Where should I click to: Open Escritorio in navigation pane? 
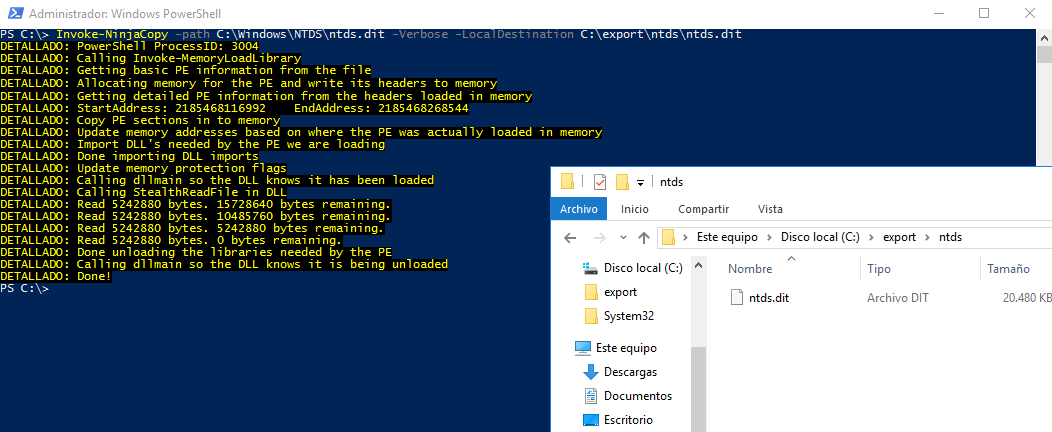pyautogui.click(x=627, y=420)
